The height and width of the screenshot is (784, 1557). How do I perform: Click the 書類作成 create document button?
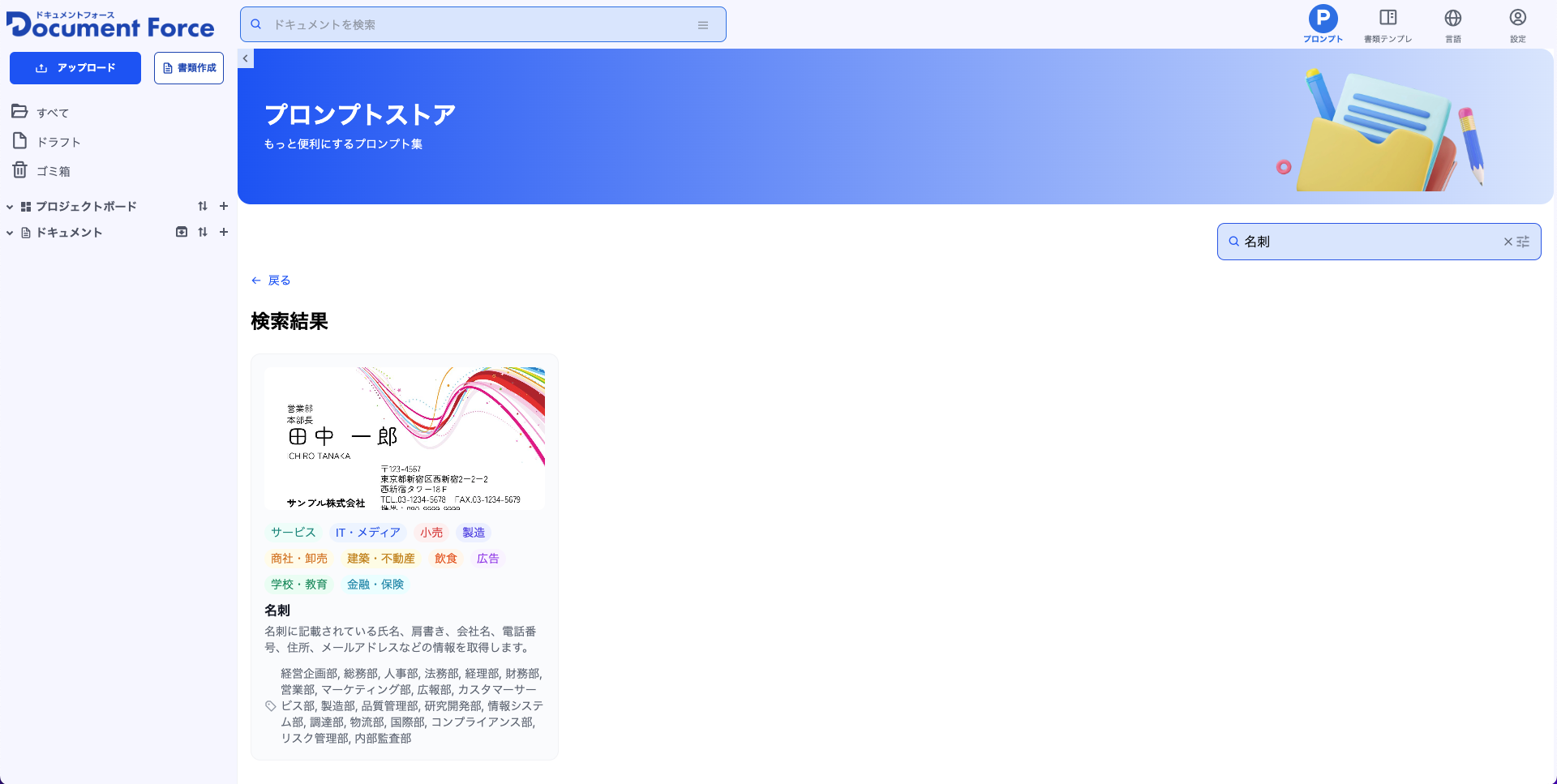click(189, 68)
